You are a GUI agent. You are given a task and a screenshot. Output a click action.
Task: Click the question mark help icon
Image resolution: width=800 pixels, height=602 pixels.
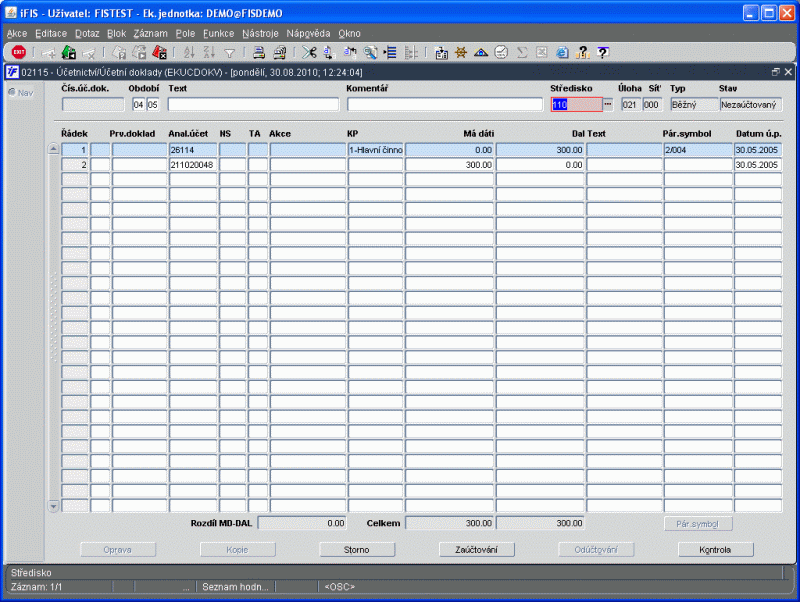point(603,52)
